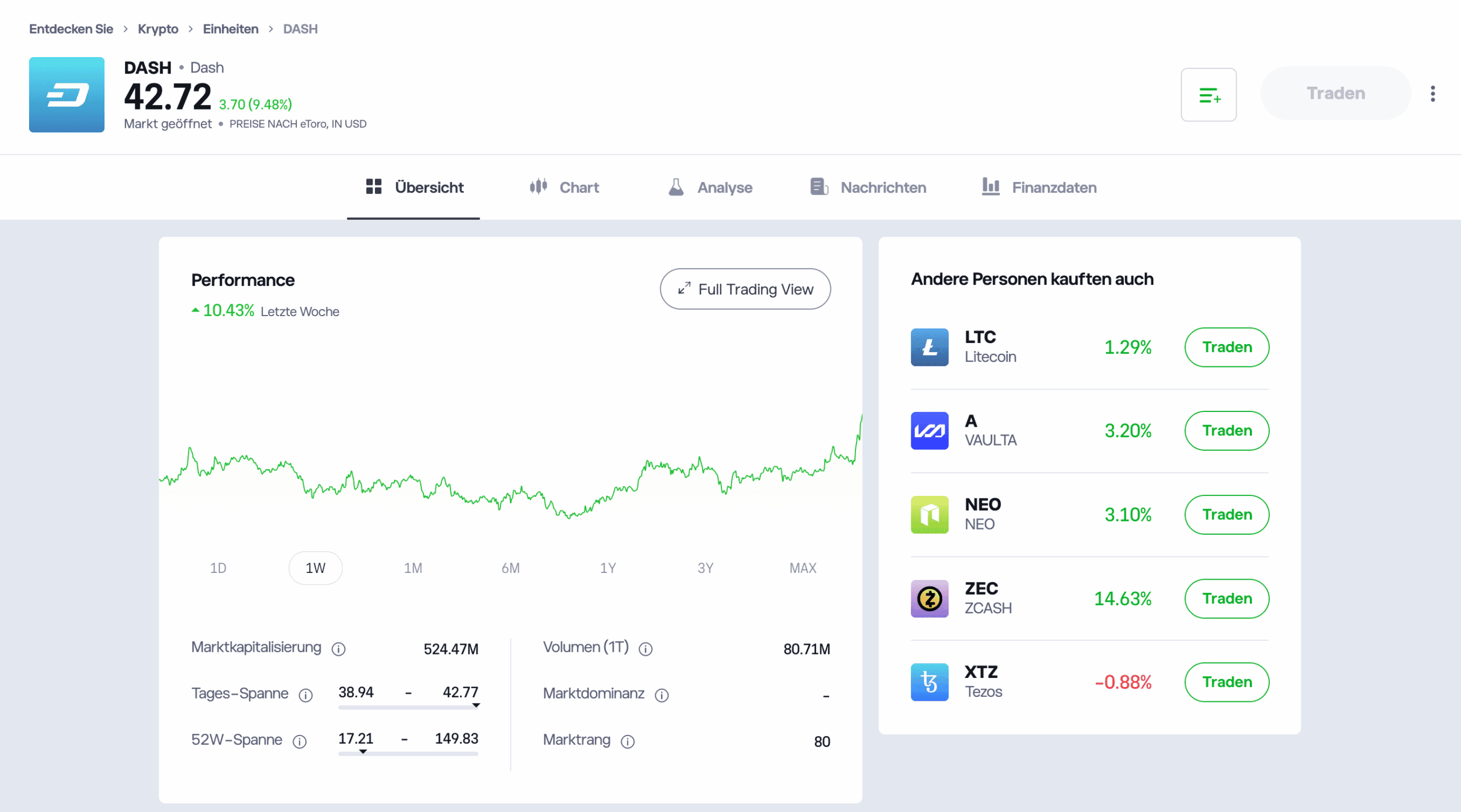Select the MAX time range
The height and width of the screenshot is (812, 1461).
point(802,568)
